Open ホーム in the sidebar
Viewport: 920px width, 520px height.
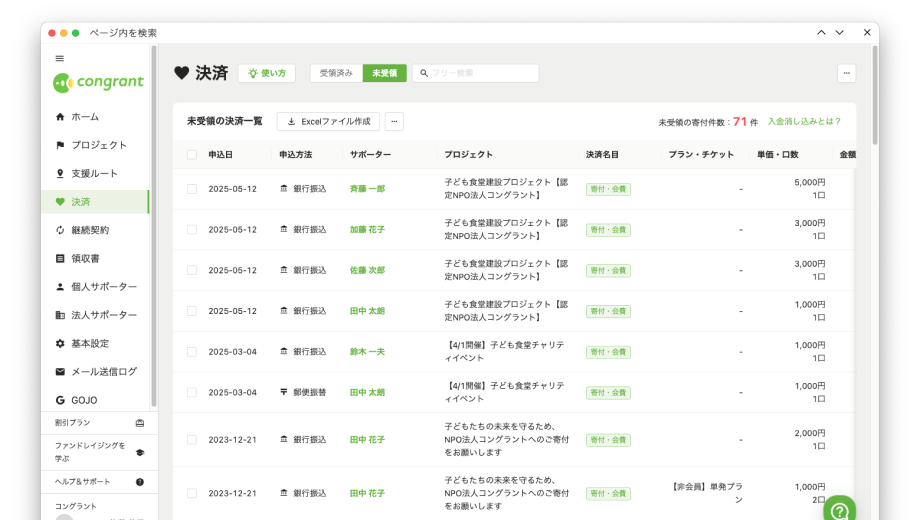click(95, 117)
